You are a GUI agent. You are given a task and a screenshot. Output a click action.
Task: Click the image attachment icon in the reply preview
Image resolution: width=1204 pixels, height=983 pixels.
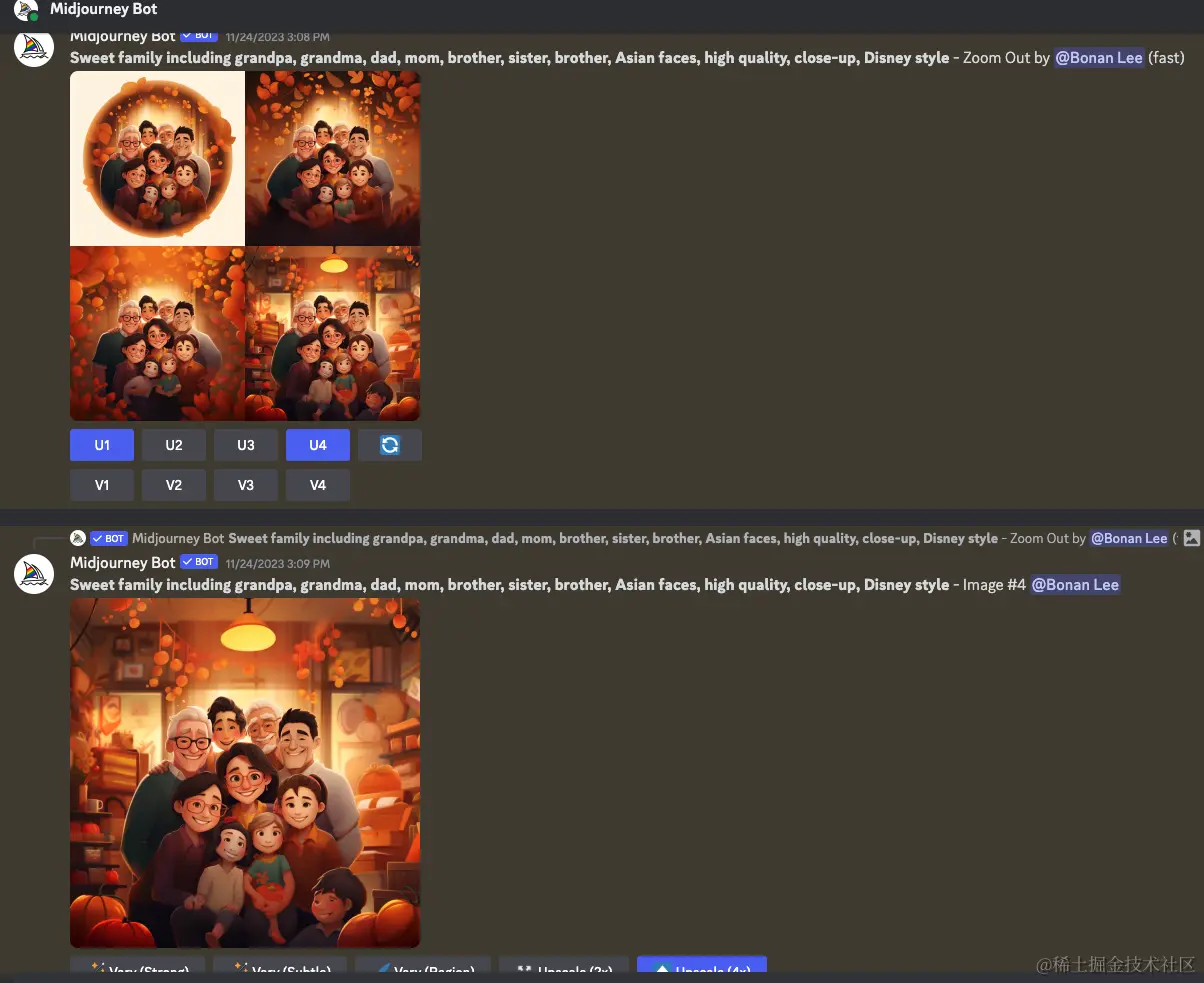tap(1191, 538)
